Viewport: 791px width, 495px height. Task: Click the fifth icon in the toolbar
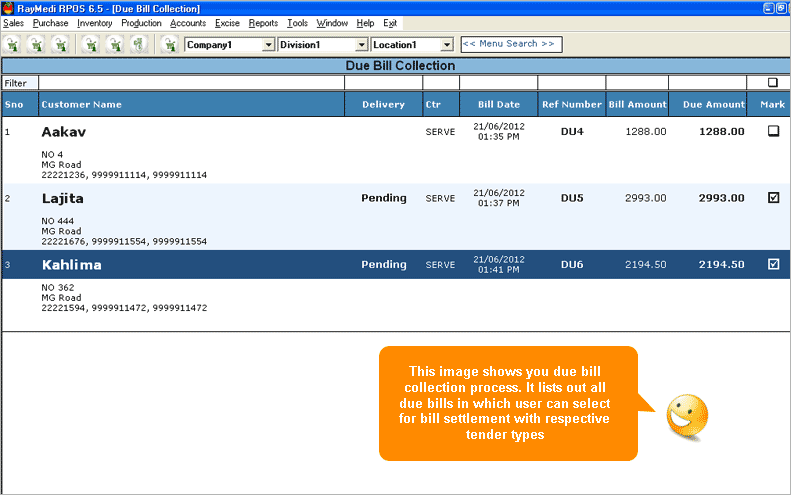tap(114, 45)
